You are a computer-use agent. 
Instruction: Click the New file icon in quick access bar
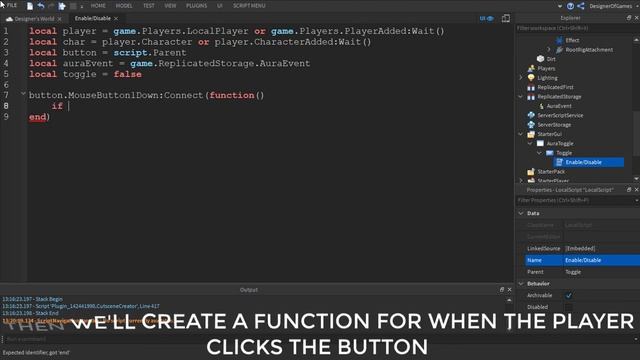pos(30,6)
